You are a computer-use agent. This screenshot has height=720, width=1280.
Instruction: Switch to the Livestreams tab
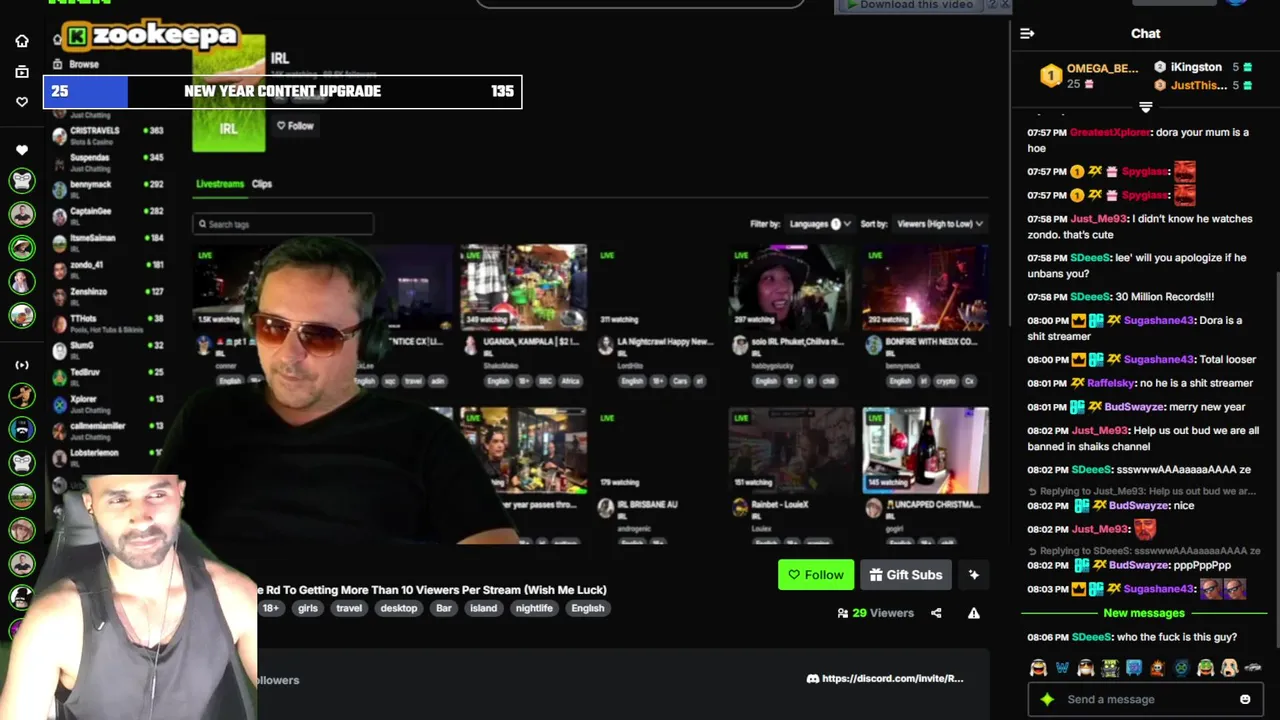pos(220,184)
